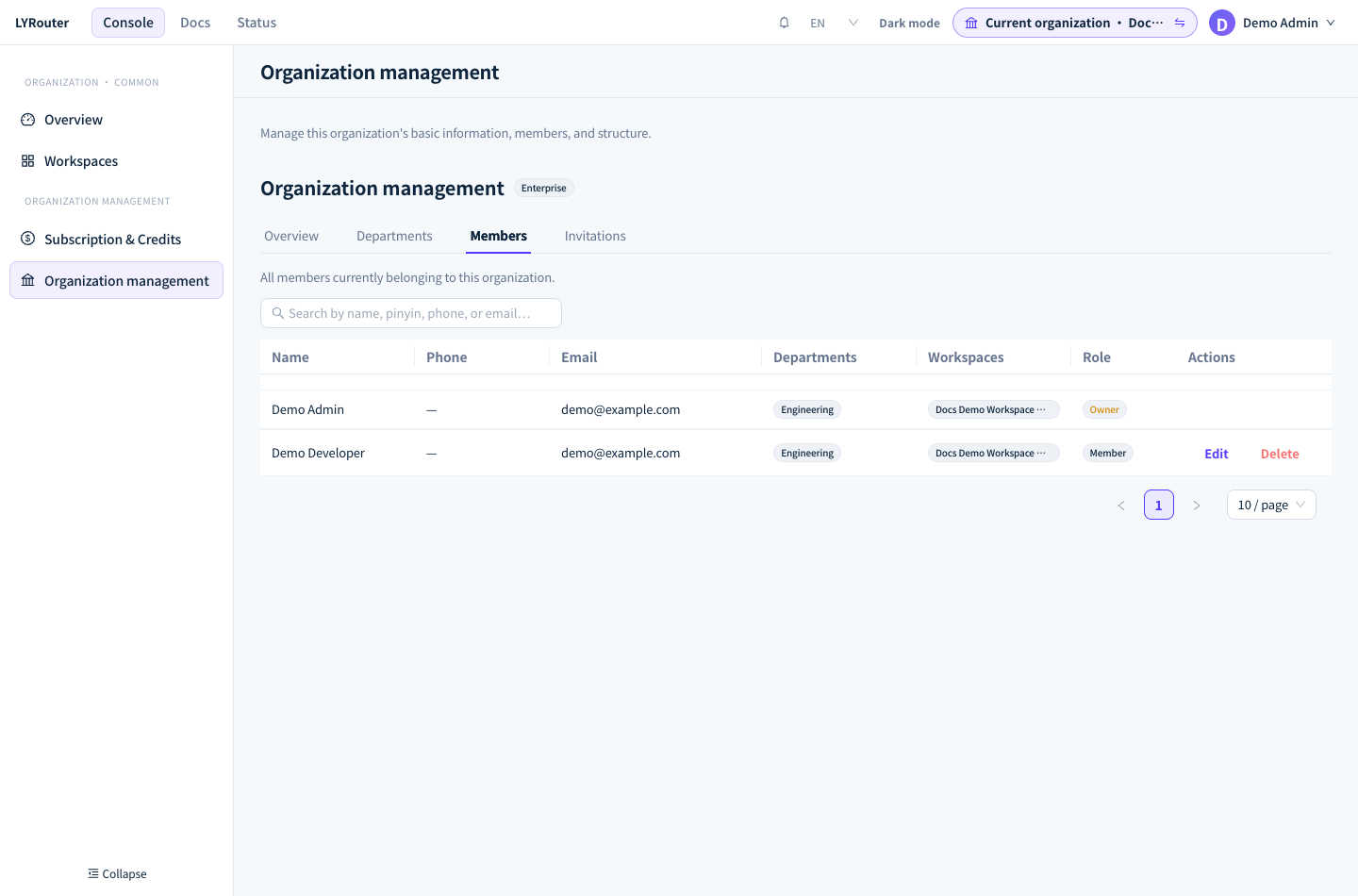This screenshot has height=896, width=1358.
Task: Open Overview in the sidebar
Action: pyautogui.click(x=116, y=120)
